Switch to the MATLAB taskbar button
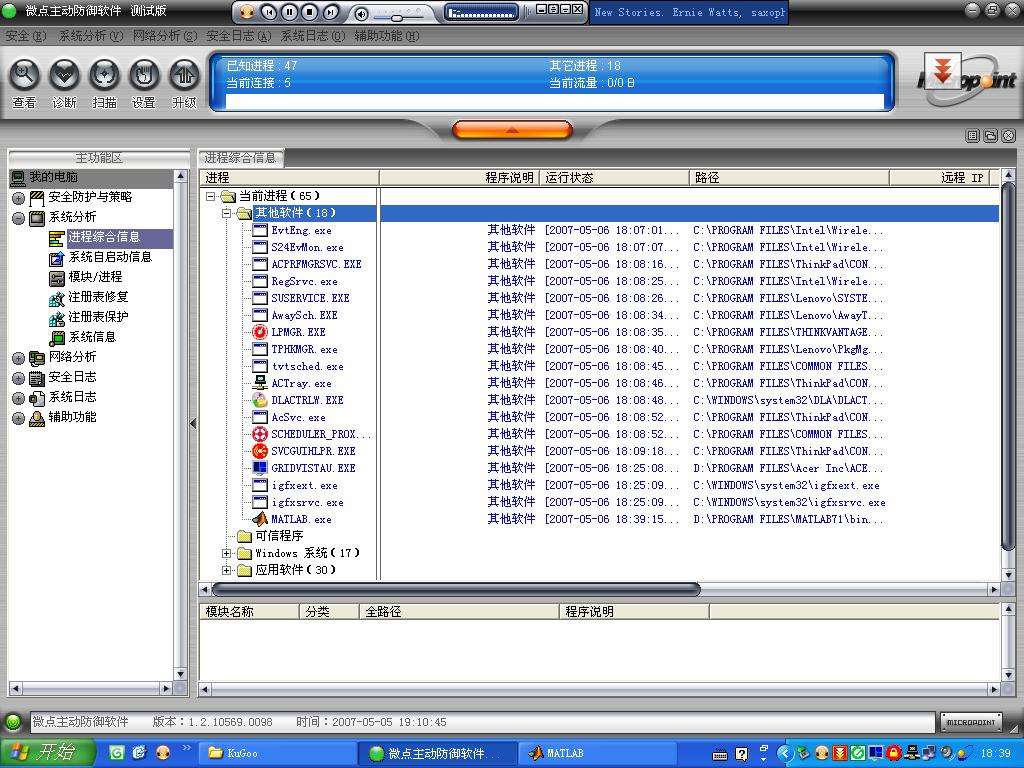 (596, 753)
